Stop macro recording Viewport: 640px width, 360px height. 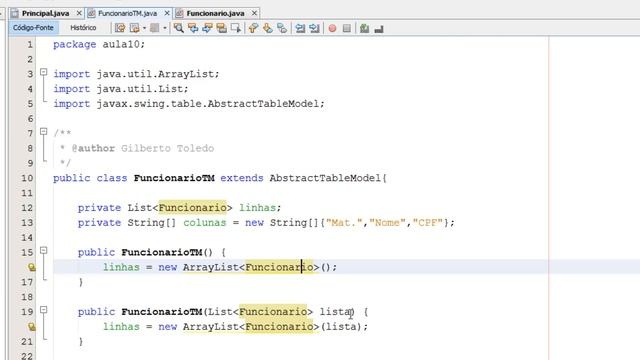tap(347, 28)
